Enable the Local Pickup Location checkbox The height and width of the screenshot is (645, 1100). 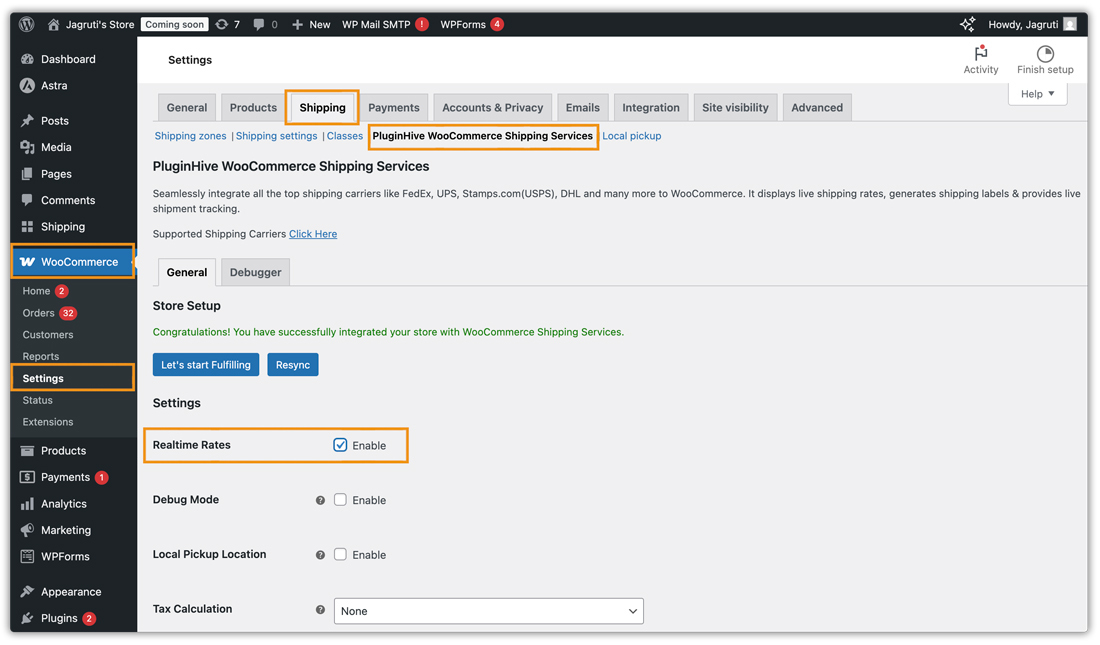pyautogui.click(x=340, y=554)
